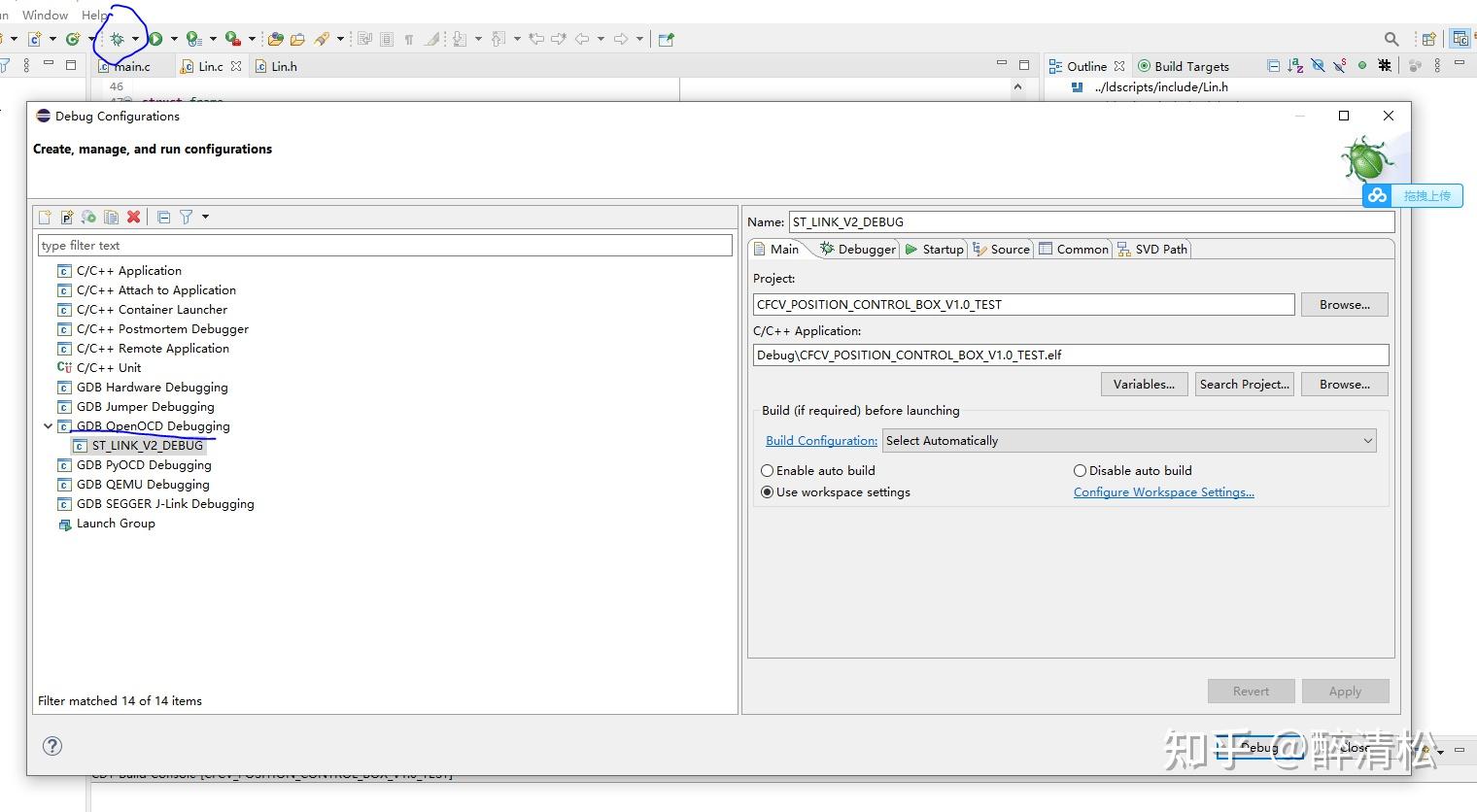The height and width of the screenshot is (812, 1477).
Task: Click the green Run button in the toolbar
Action: tap(155, 39)
